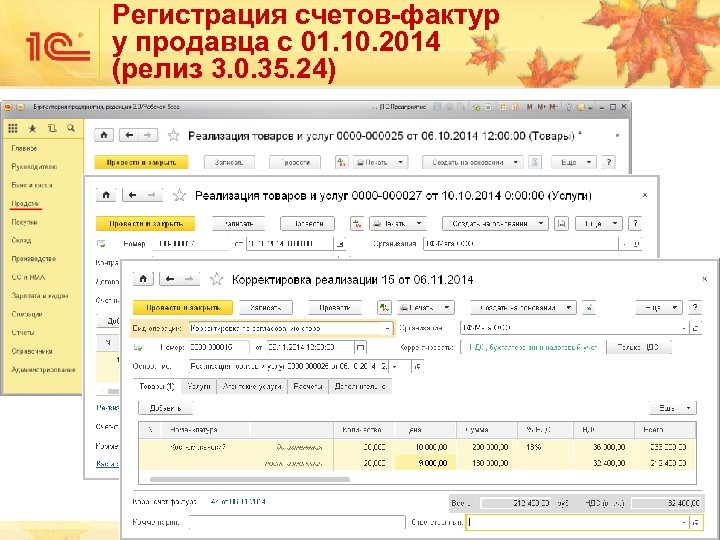Show Дт/Кт postings in Реализация 0000-000025 window
Screen dimensions: 720x540
(341, 162)
